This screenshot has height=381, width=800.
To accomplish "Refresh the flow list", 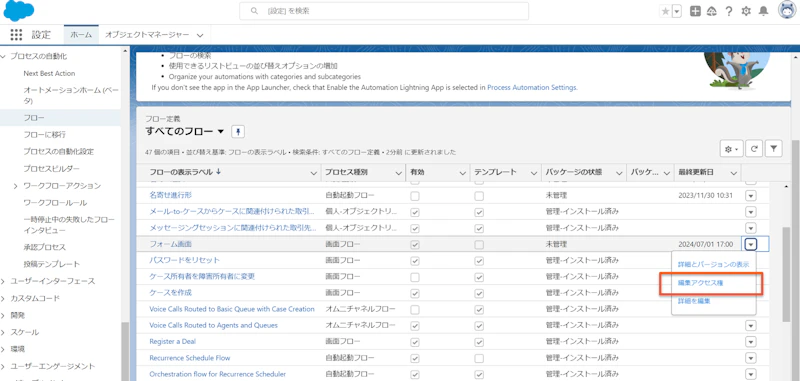I will pos(754,149).
